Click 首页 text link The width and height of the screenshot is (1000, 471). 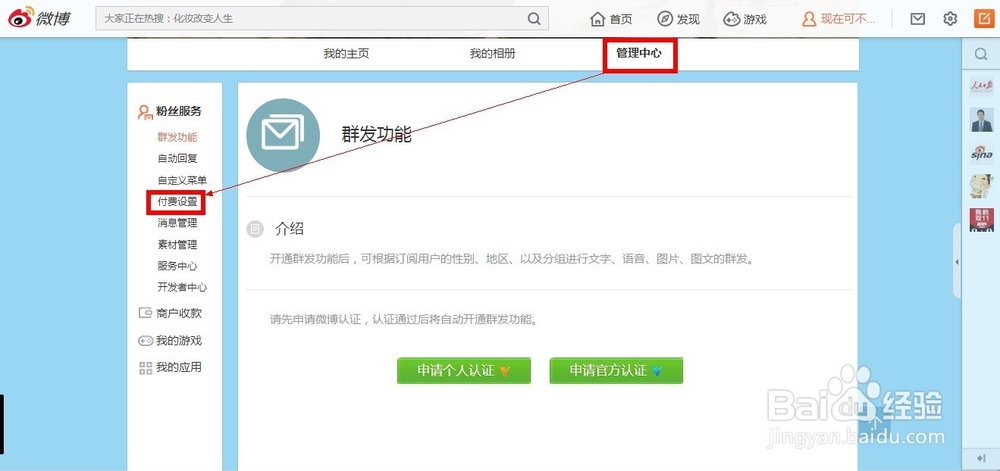[621, 20]
